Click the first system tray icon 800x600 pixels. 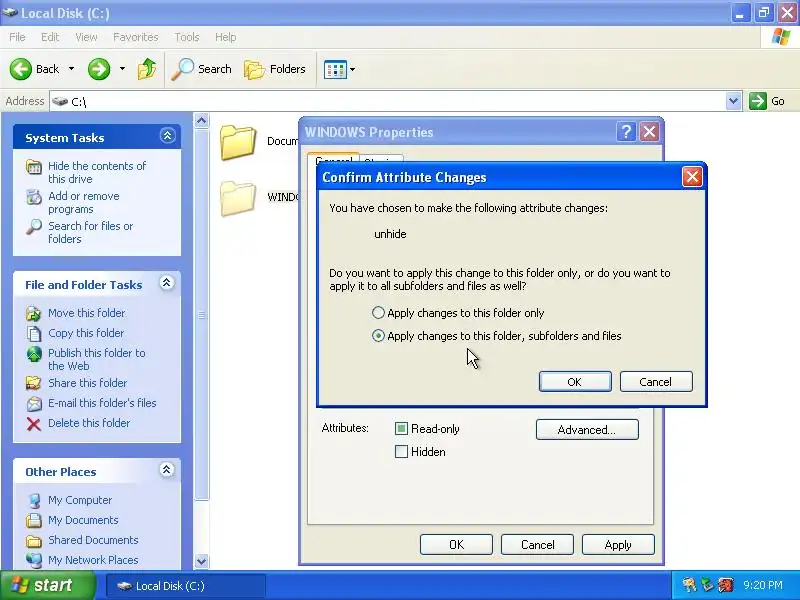click(x=689, y=585)
